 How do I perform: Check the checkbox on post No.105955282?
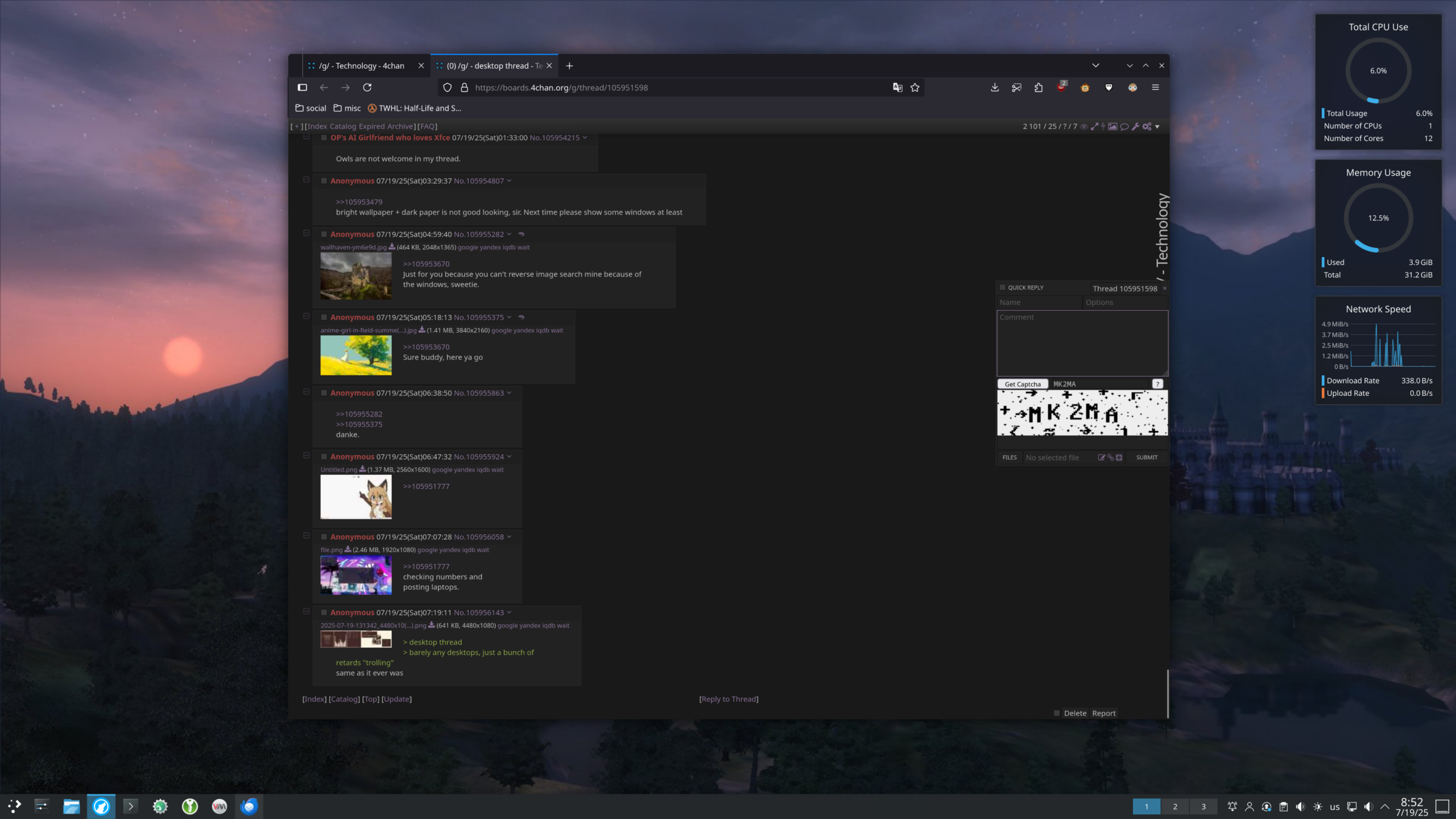pos(324,234)
